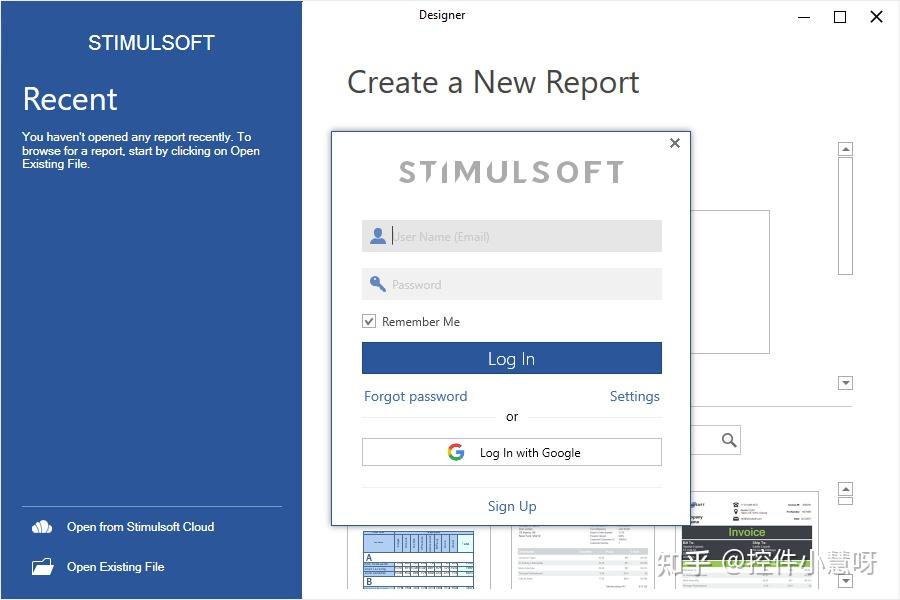Click the upward scroll arrow on the right edge

coord(846,148)
